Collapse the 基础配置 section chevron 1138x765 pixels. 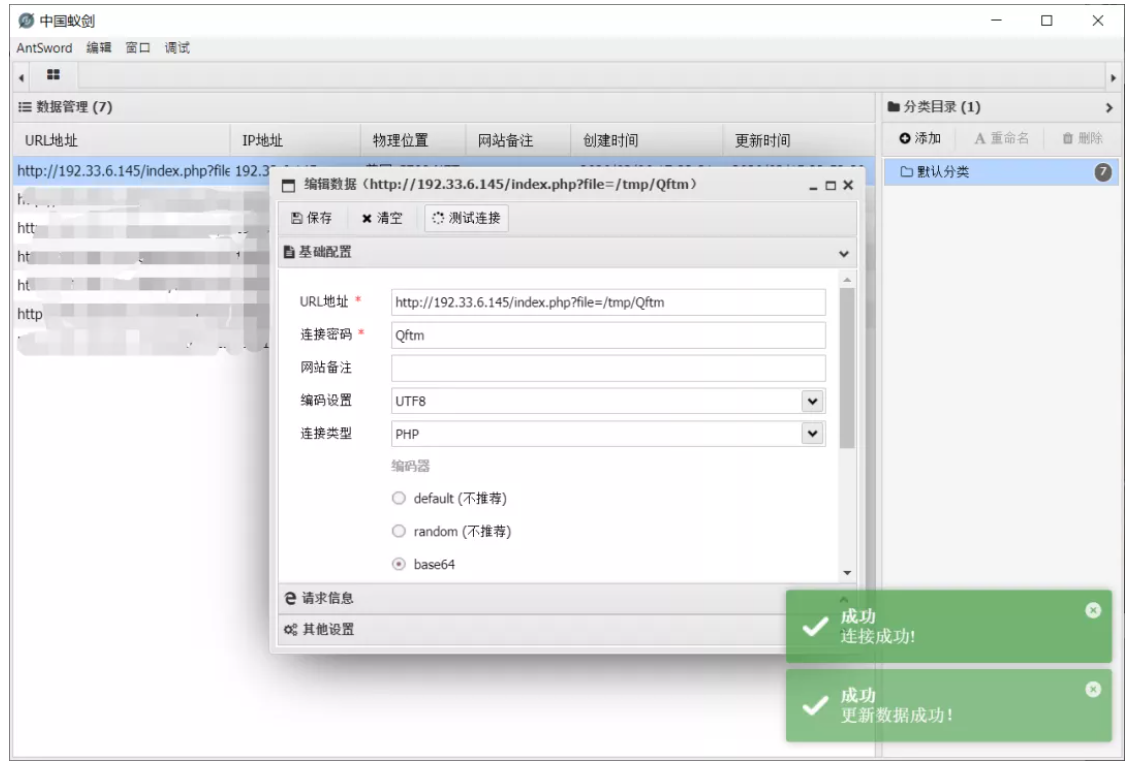pos(843,253)
